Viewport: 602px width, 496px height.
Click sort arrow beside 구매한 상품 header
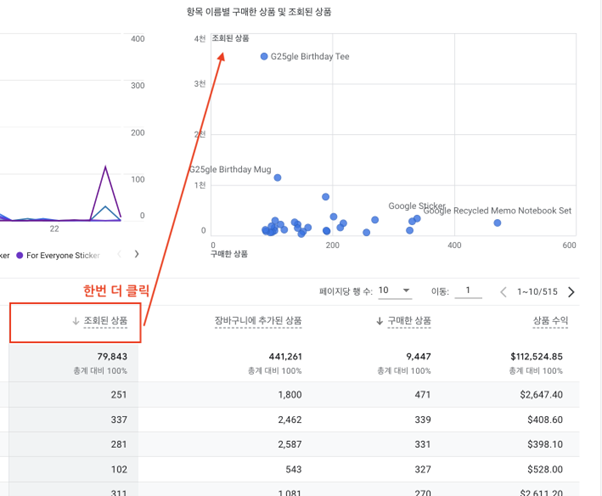pos(379,321)
